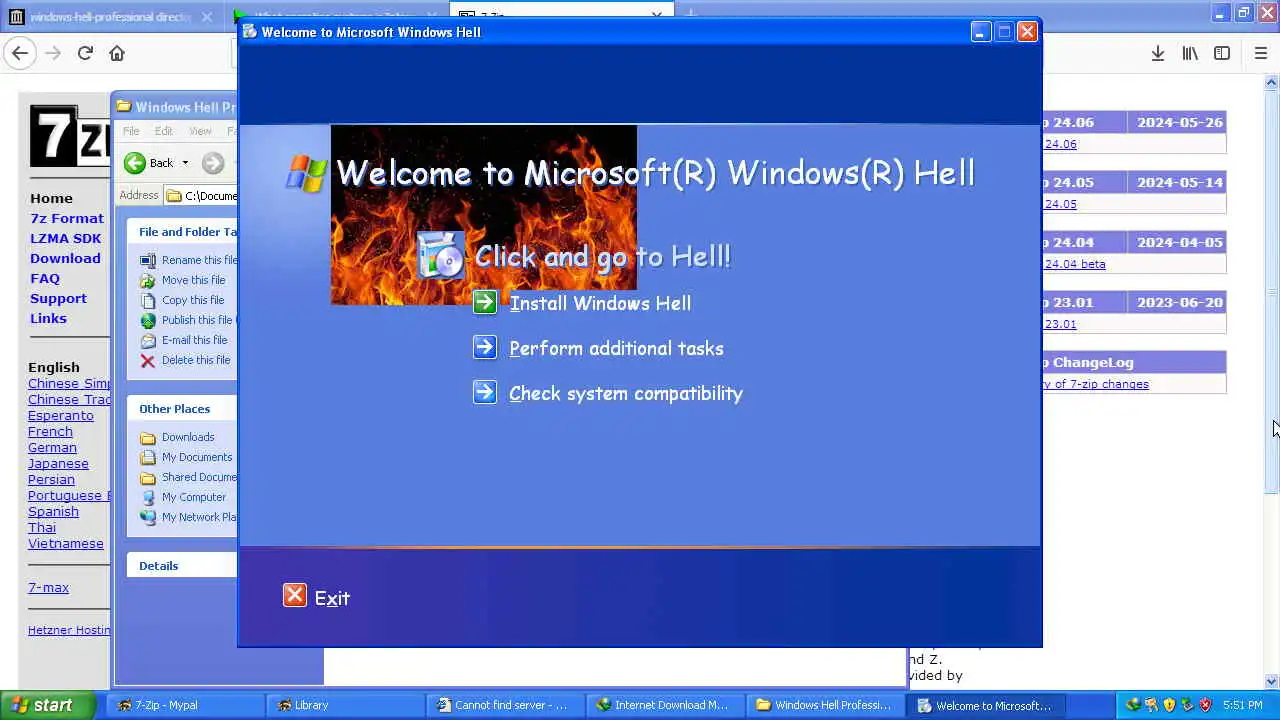Viewport: 1280px width, 720px height.
Task: Open My Documents in Other Places
Action: click(197, 457)
